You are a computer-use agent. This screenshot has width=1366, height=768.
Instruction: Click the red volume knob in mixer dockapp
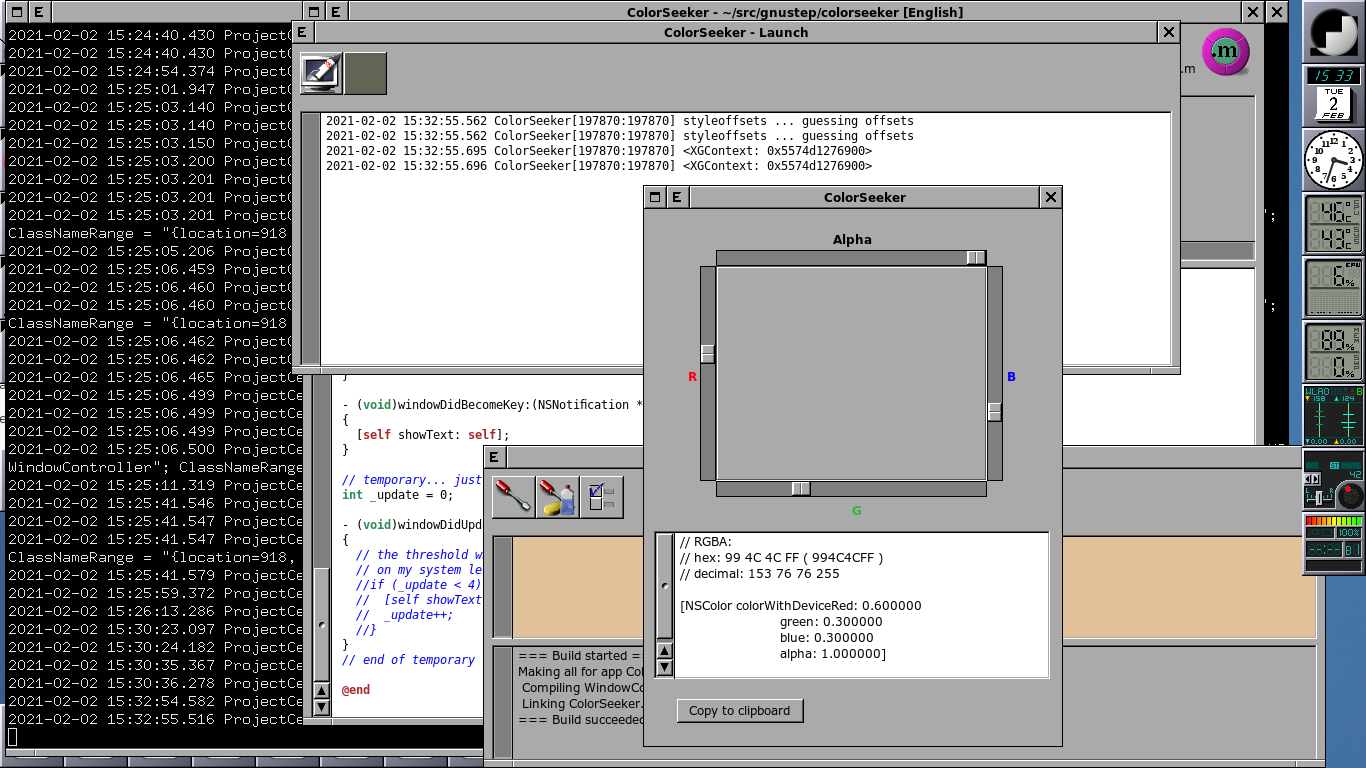(1349, 495)
